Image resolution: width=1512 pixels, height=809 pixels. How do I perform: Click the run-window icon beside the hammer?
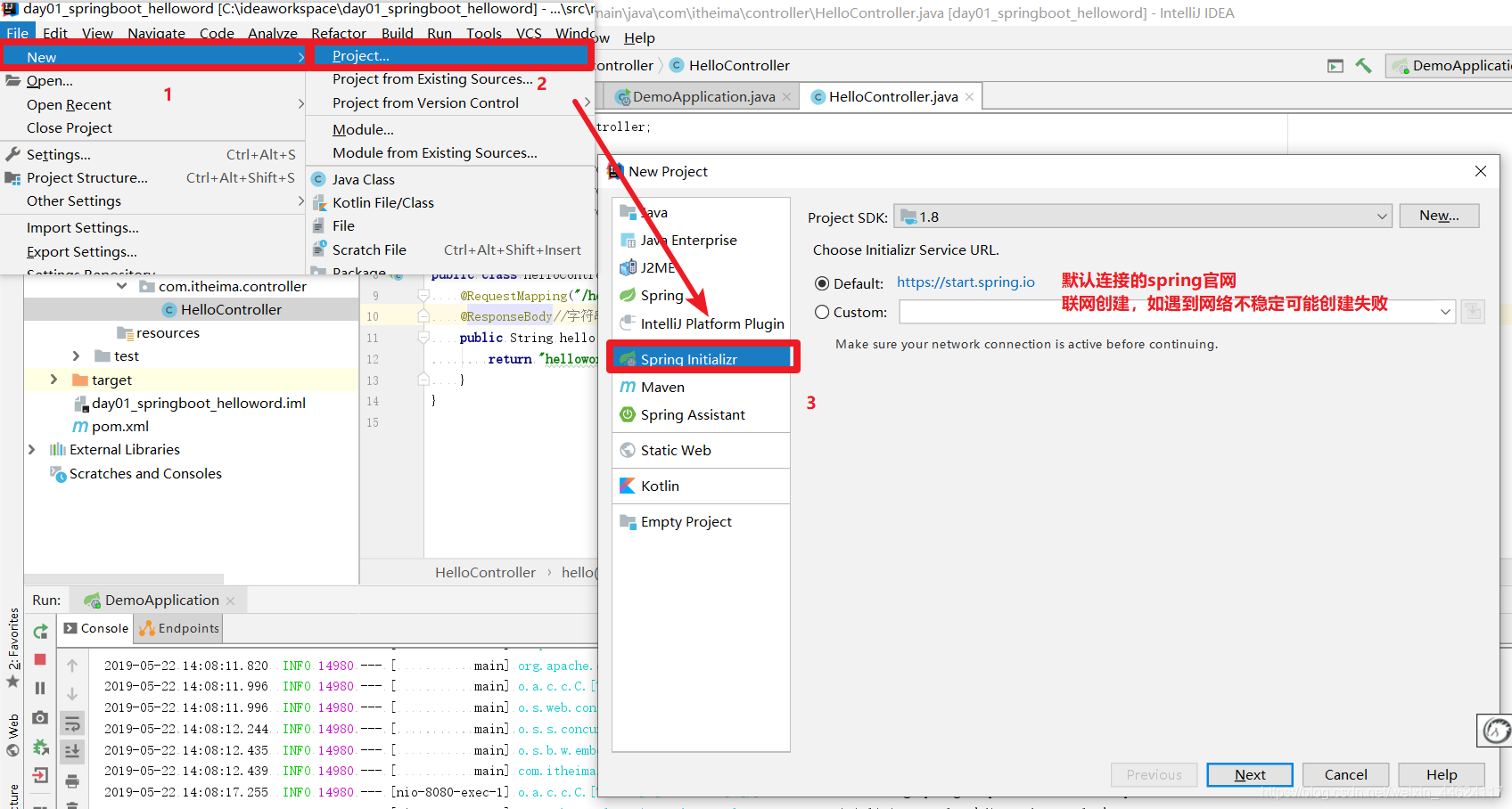point(1335,66)
